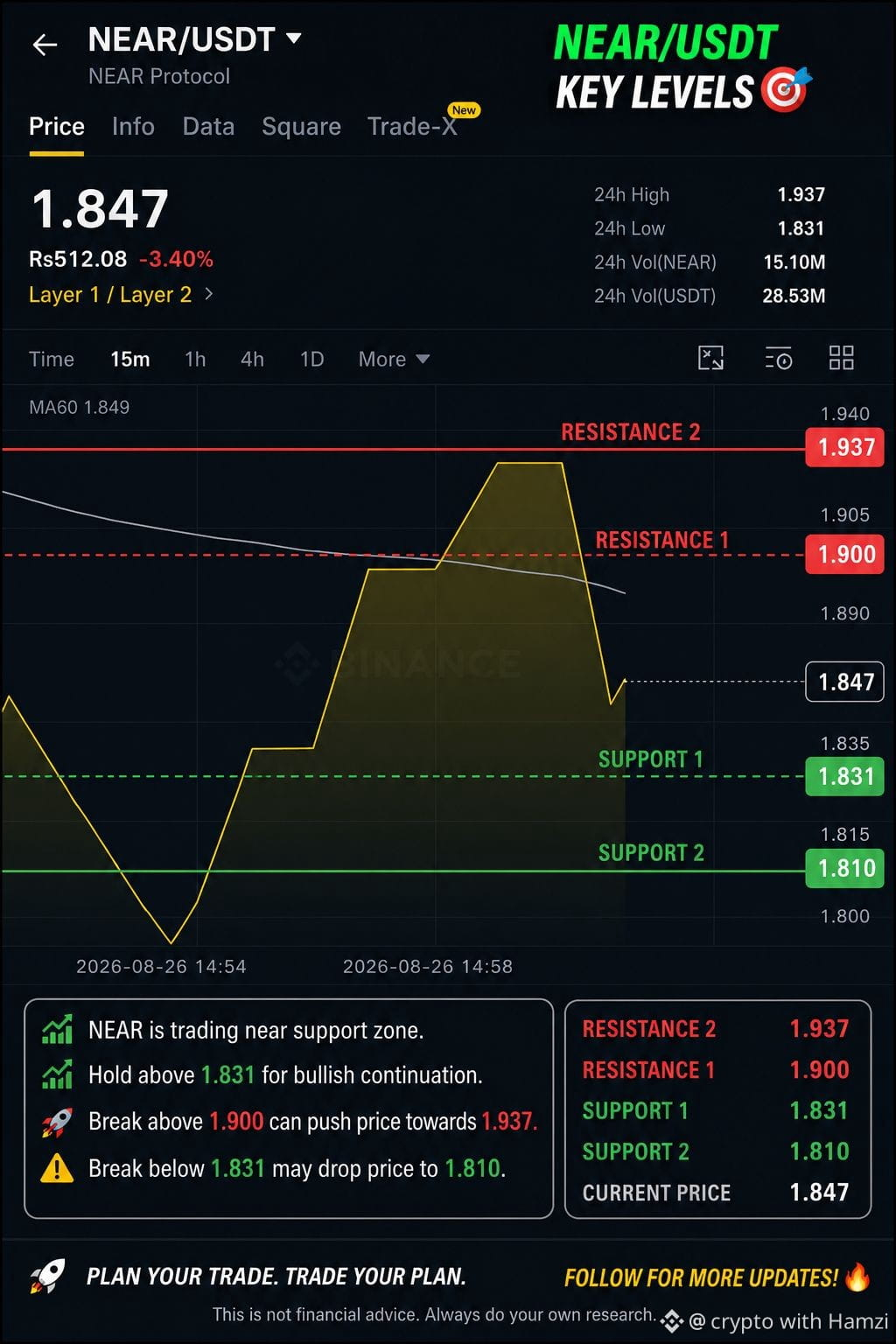Click the CURRENT PRICE table row
Viewport: 896px width, 1344px height.
pyautogui.click(x=716, y=1193)
